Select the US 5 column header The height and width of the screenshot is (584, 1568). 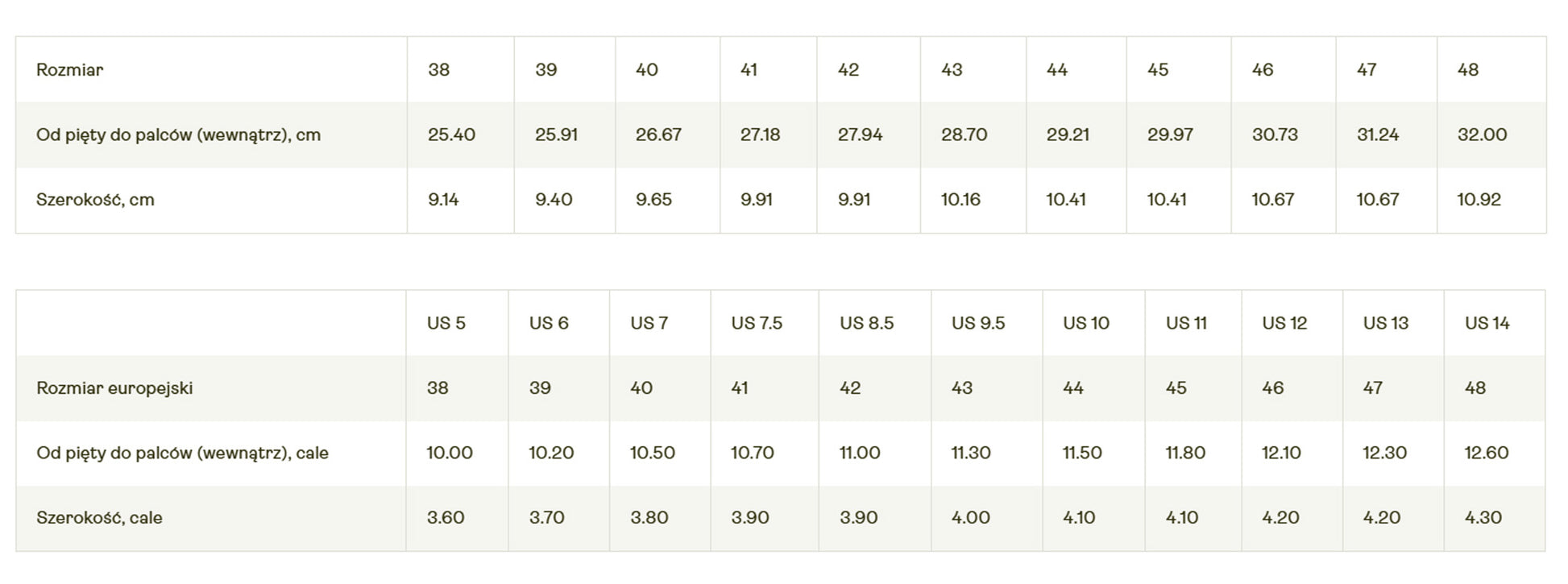tap(446, 323)
